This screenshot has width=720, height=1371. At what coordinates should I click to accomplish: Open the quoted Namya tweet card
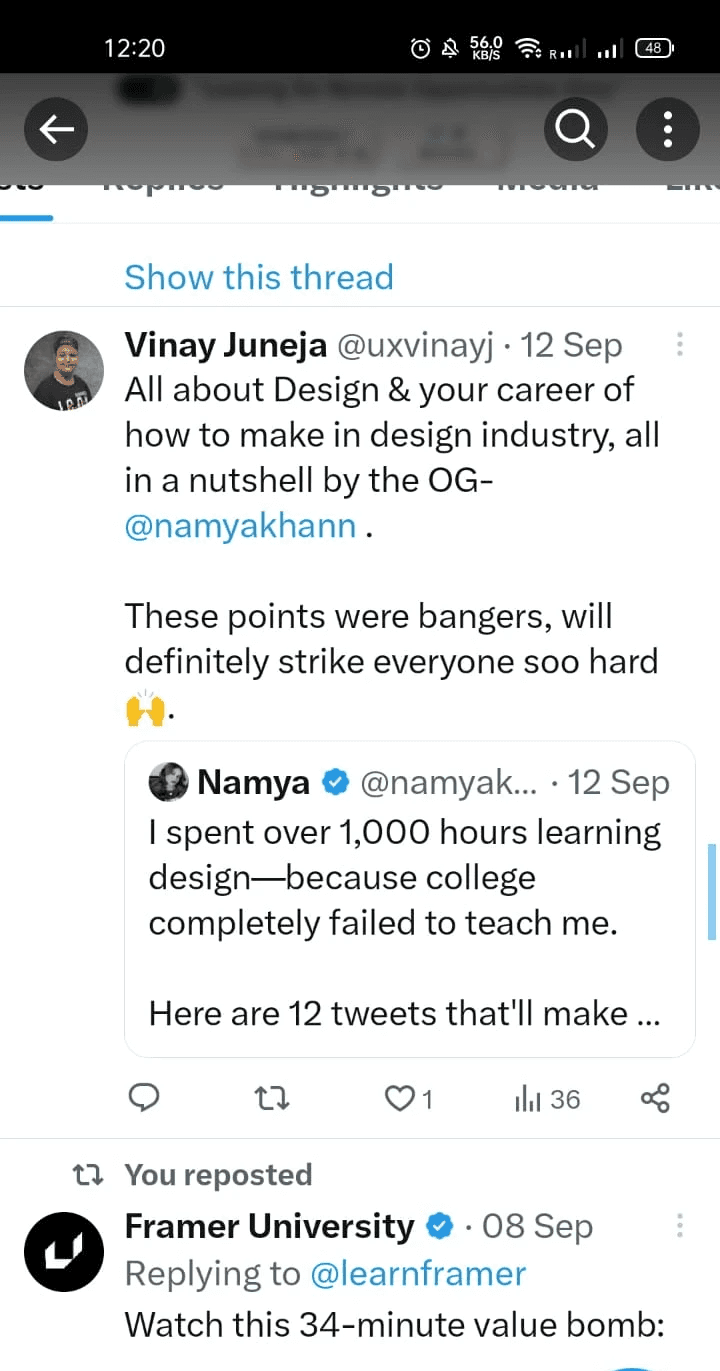tap(409, 900)
